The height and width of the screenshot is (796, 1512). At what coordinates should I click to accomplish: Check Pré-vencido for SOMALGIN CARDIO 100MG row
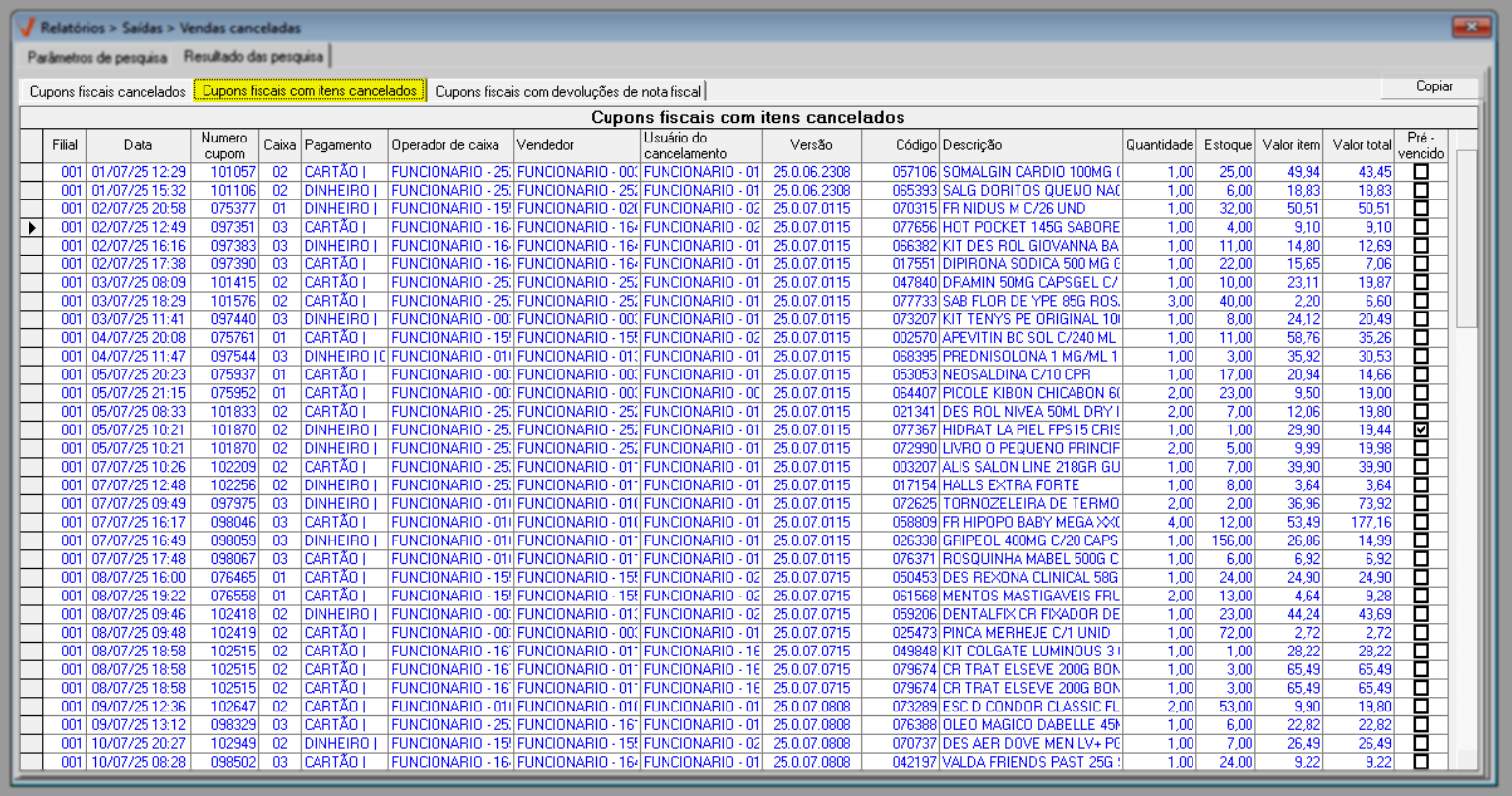(x=1421, y=172)
